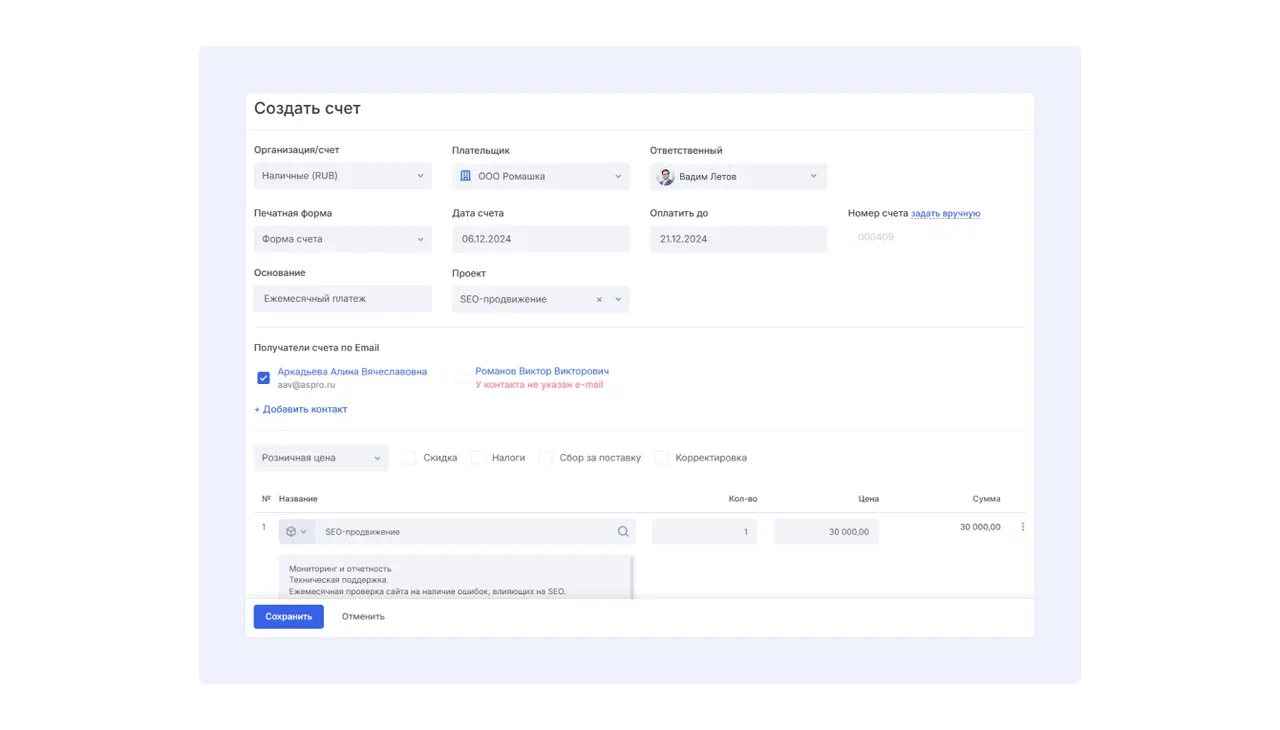The width and height of the screenshot is (1280, 730).
Task: Tick the Корректировка checkbox
Action: pyautogui.click(x=661, y=458)
